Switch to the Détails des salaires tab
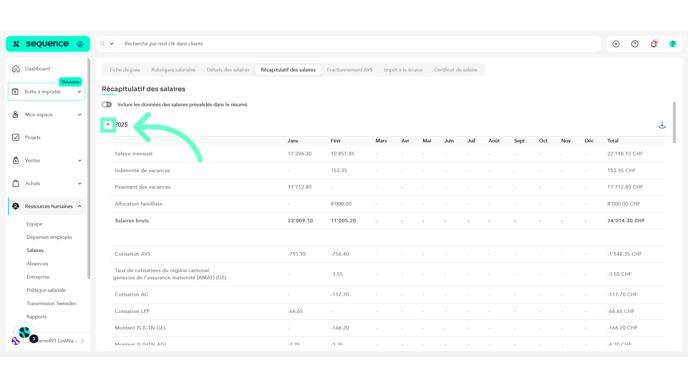Screen dimensions: 688x387 (228, 70)
